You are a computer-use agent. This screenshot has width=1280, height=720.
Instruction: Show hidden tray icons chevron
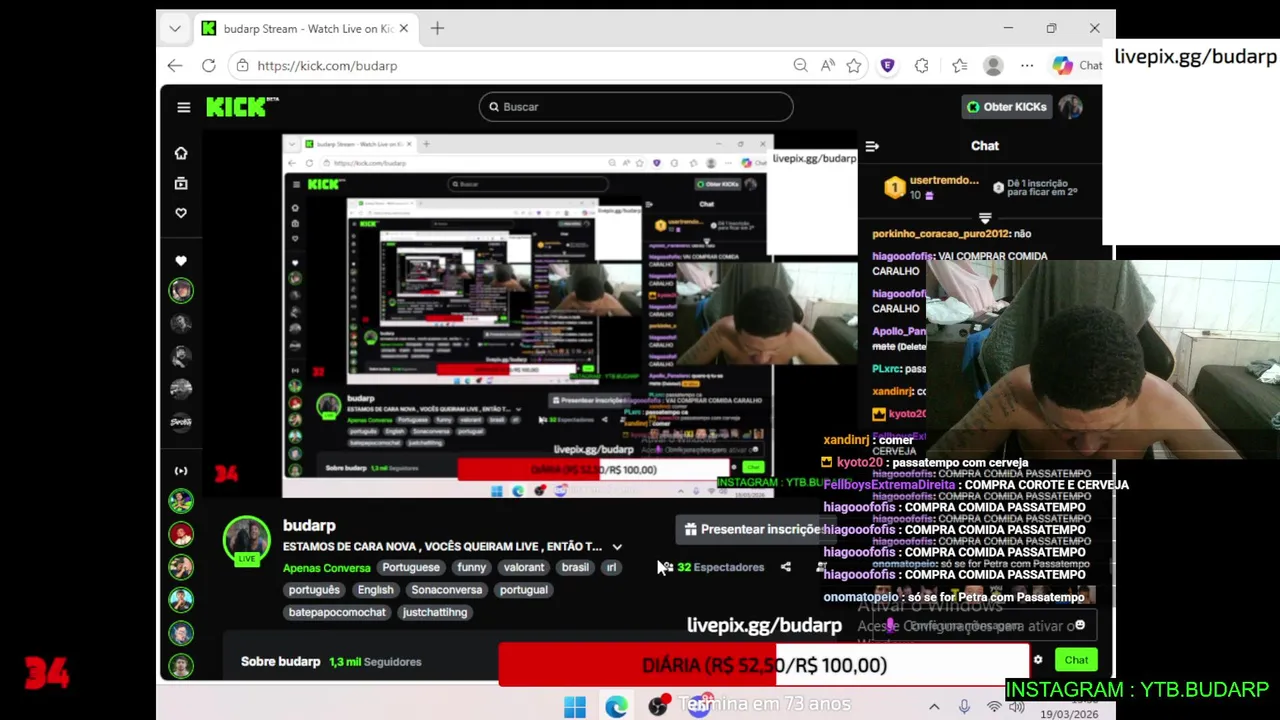[934, 707]
